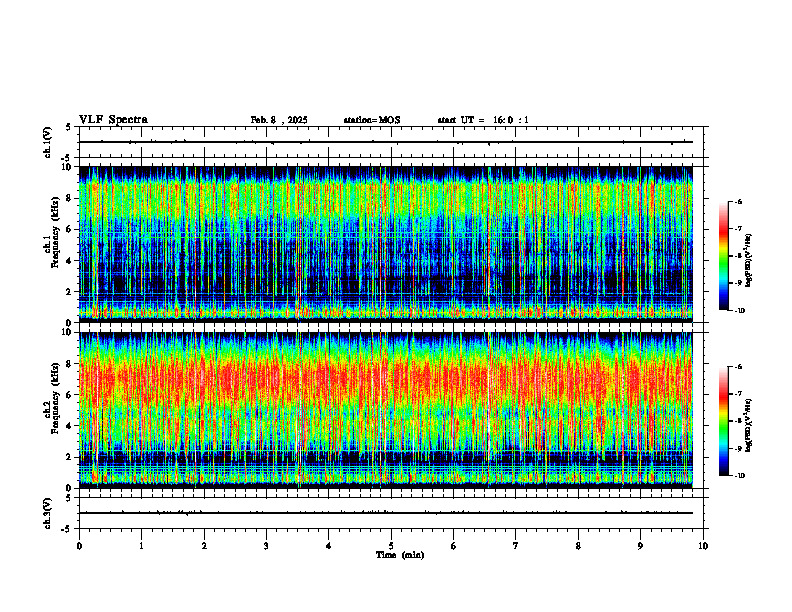792x612 pixels.
Task: Click the ch.2 color scale bar
Action: click(x=723, y=421)
